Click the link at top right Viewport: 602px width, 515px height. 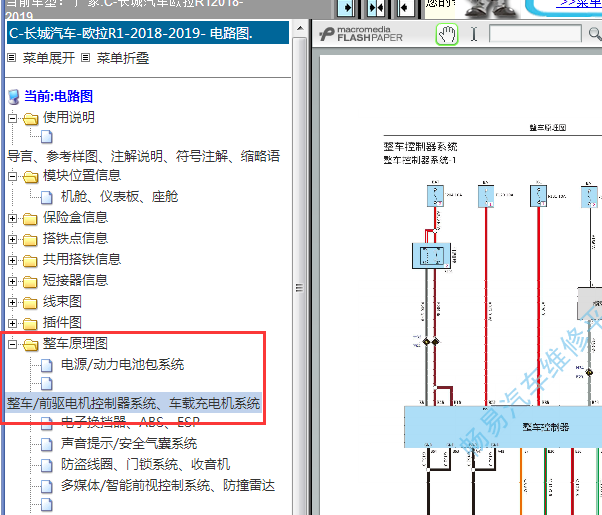580,3
